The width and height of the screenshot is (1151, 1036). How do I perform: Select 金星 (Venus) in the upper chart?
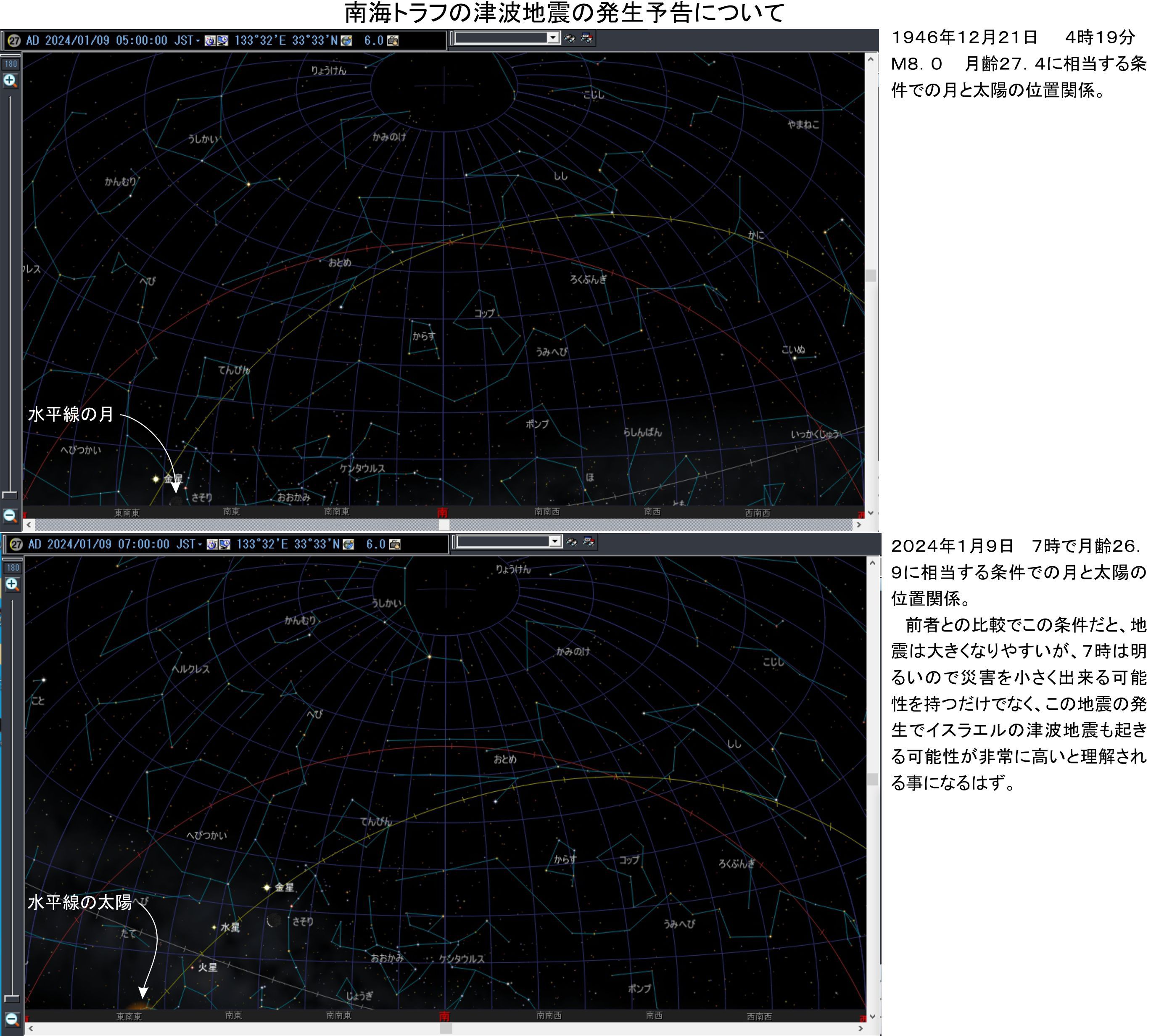point(156,479)
